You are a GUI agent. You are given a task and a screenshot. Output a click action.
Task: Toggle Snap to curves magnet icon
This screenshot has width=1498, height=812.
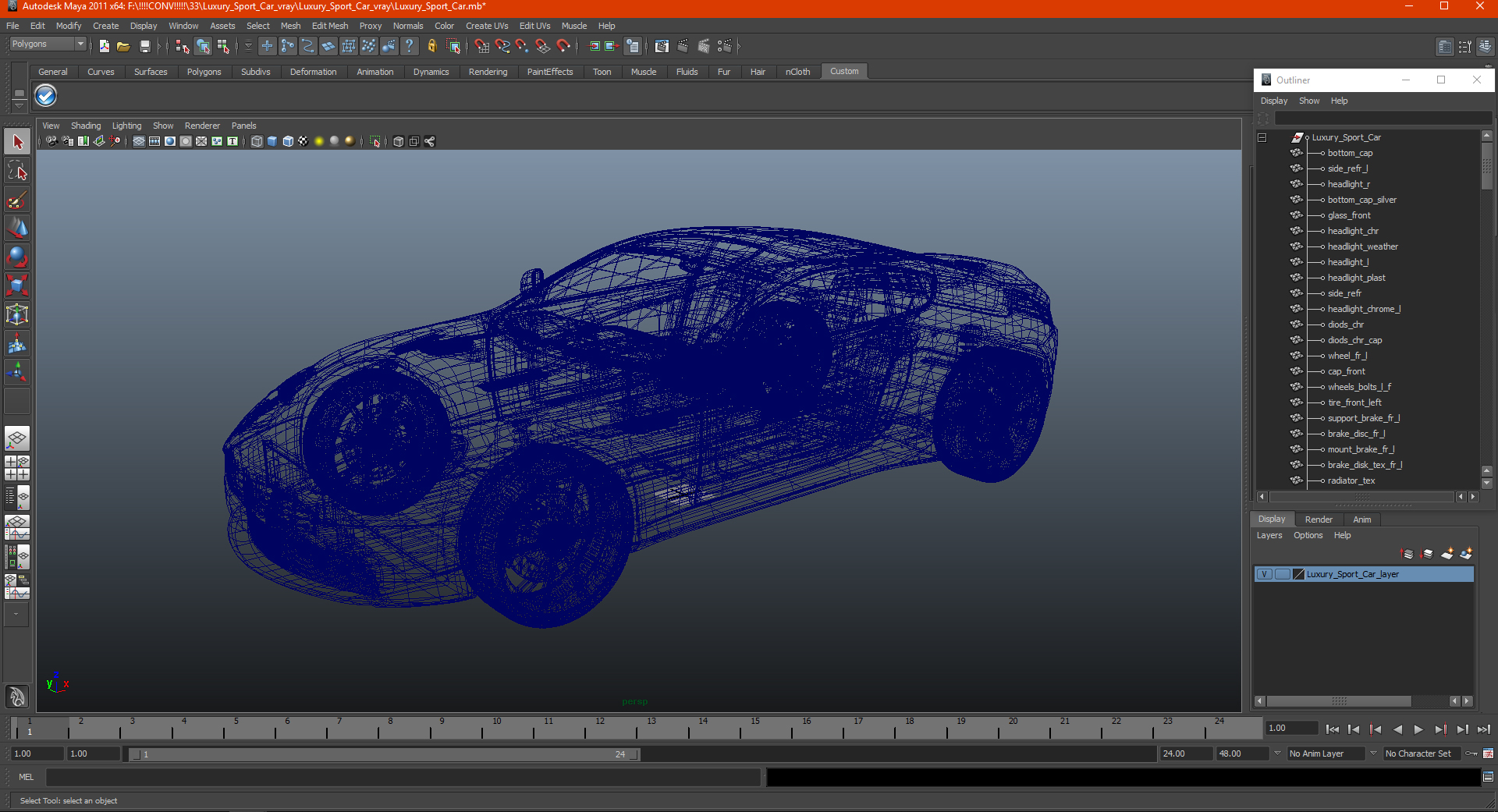(502, 46)
